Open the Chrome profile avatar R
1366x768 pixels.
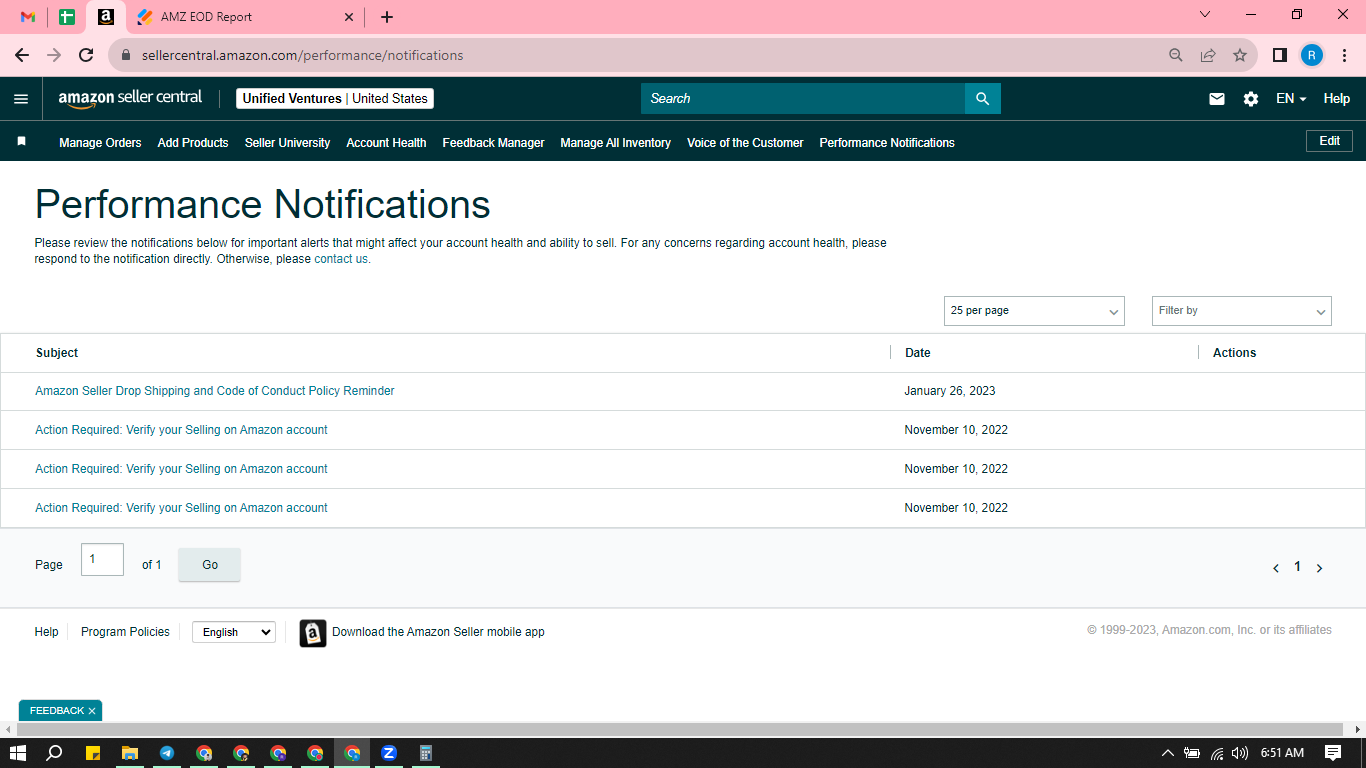coord(1312,55)
